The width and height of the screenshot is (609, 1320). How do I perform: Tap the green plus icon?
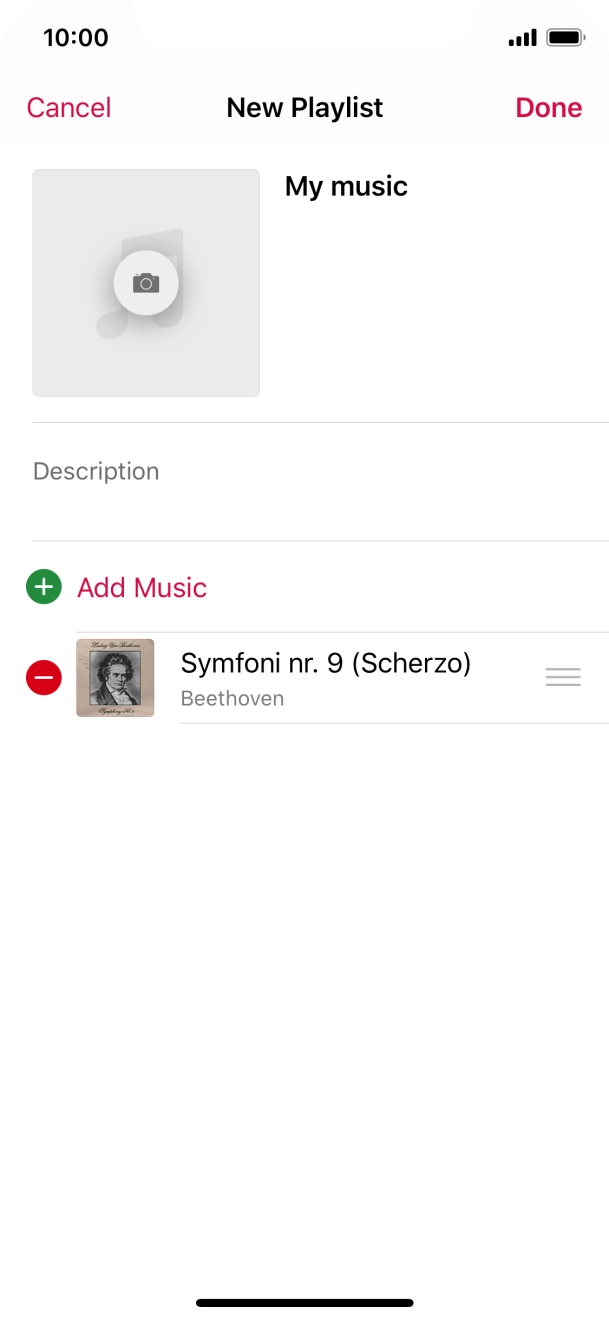[44, 587]
